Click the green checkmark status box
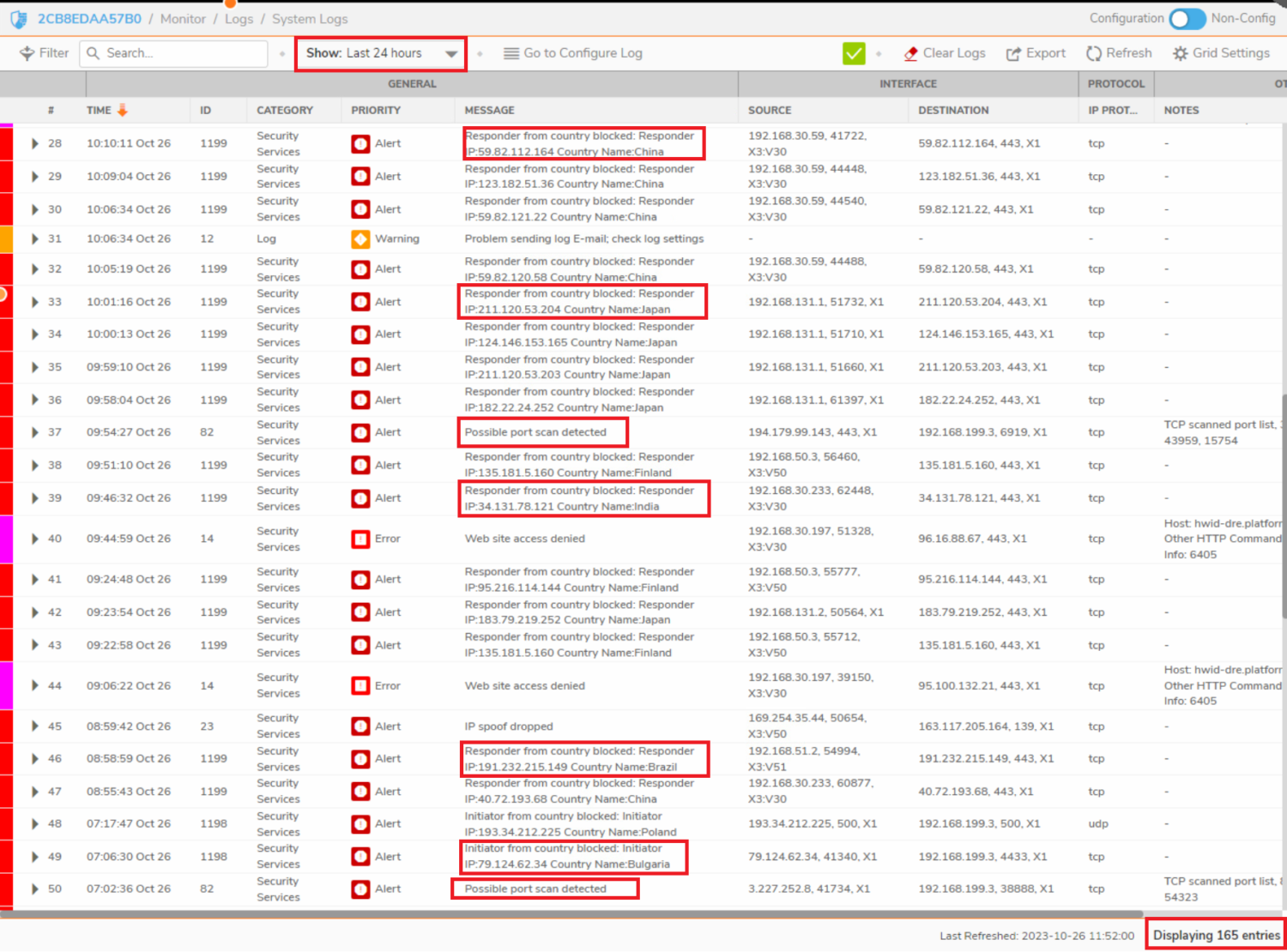Viewport: 1287px width, 952px height. pos(854,54)
